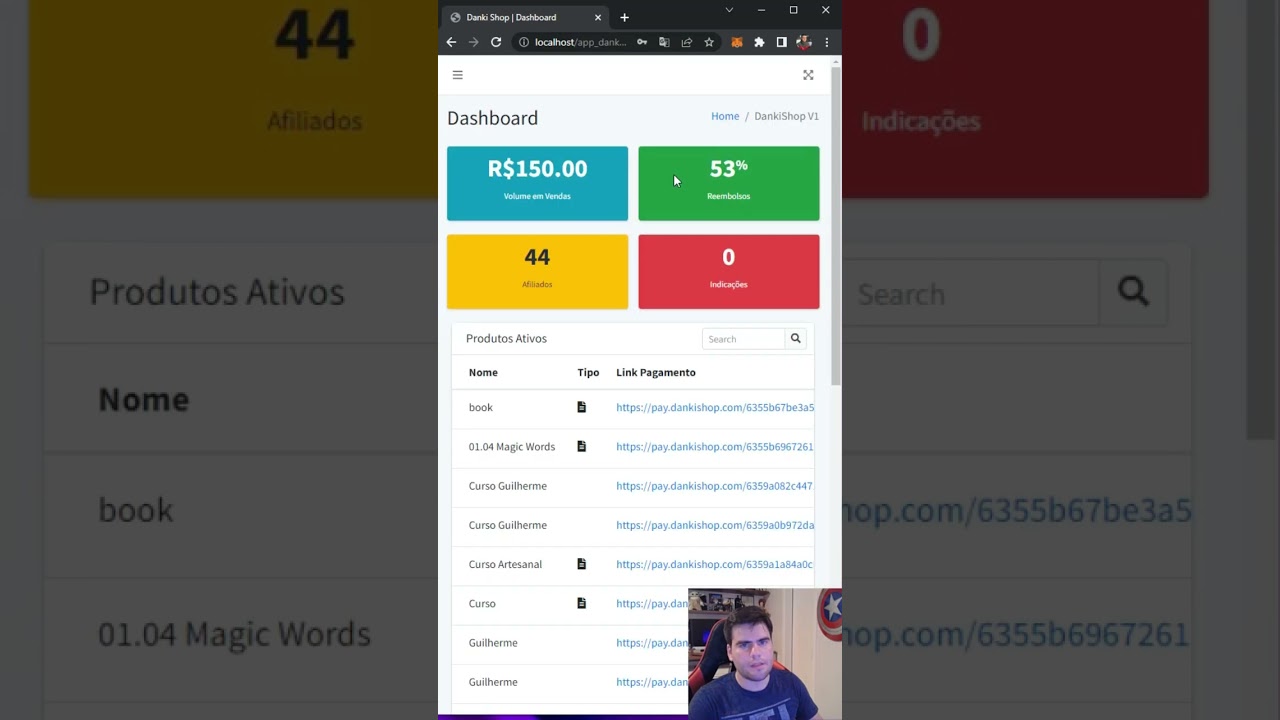The height and width of the screenshot is (720, 1280).
Task: Click the Tipo column header
Action: click(x=588, y=372)
